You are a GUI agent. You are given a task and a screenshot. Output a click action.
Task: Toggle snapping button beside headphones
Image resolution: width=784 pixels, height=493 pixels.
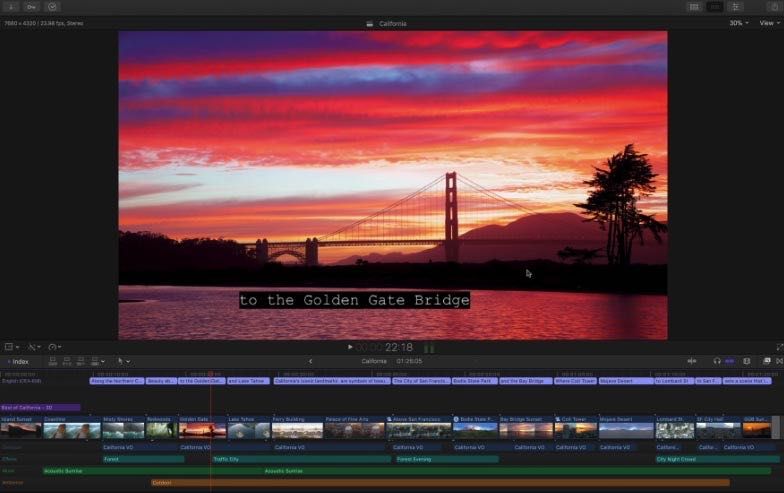pos(730,361)
